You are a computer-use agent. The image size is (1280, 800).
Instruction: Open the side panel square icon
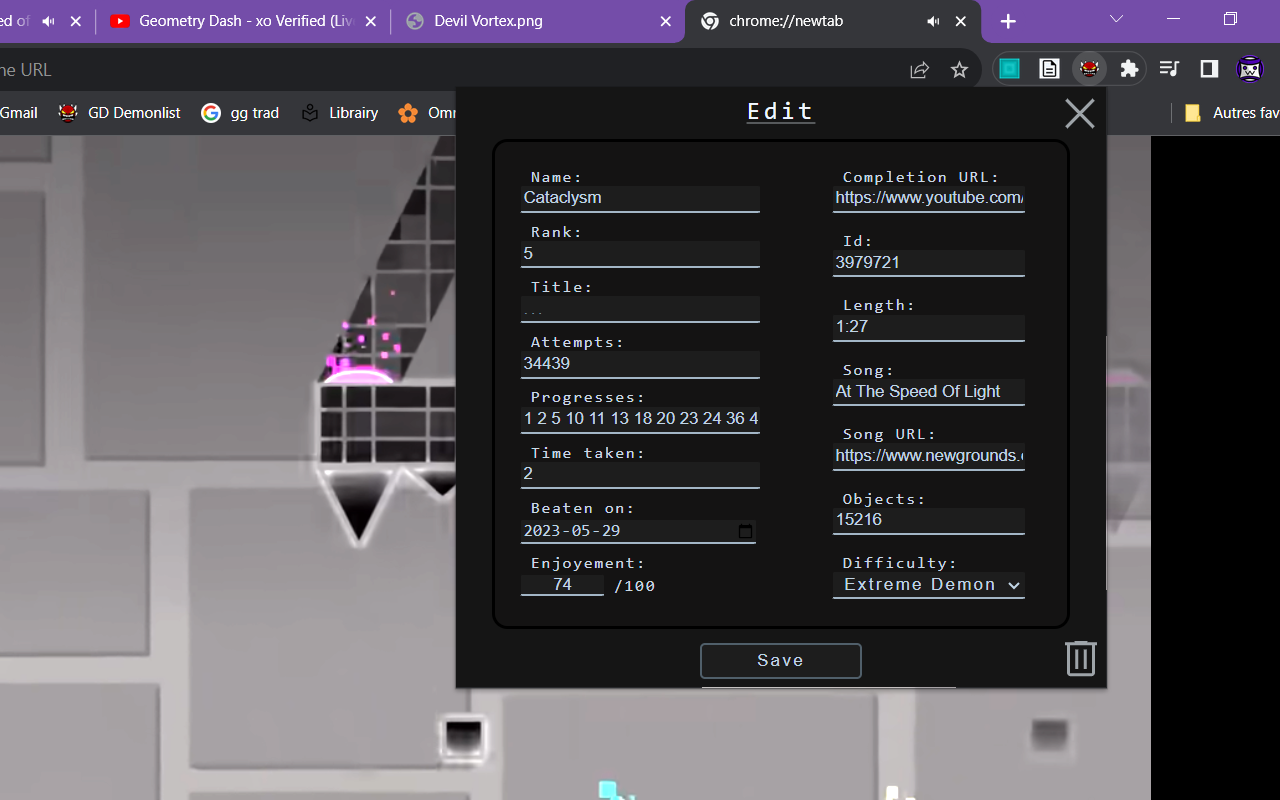pos(1208,69)
